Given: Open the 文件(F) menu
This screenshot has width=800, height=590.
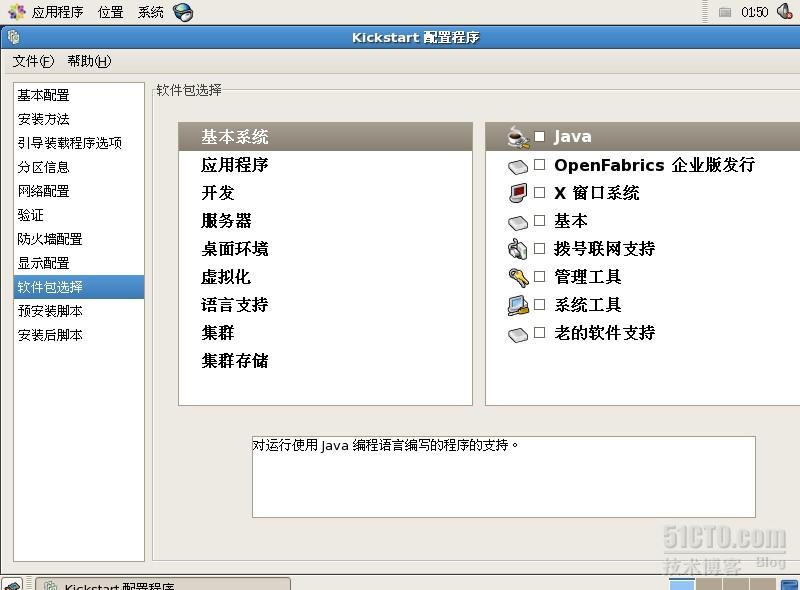Looking at the screenshot, I should [33, 61].
